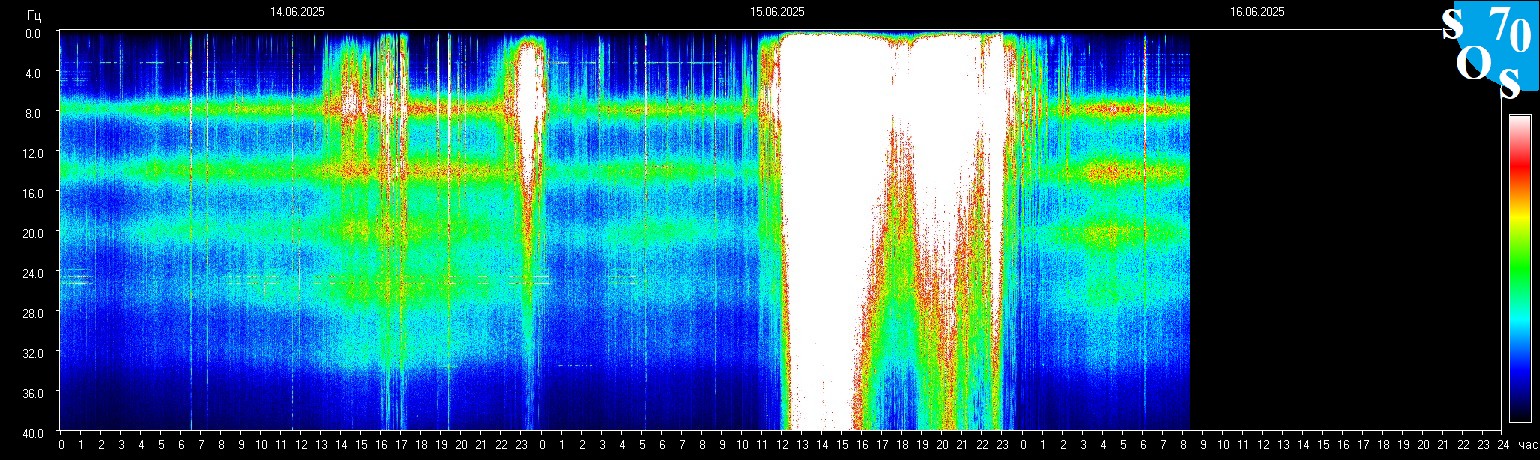
Task: Click the 0.0 frequency axis label
Action: click(x=33, y=33)
